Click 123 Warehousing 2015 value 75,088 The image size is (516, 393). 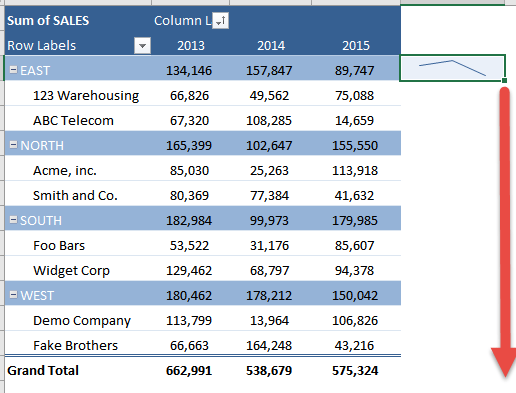pyautogui.click(x=354, y=96)
